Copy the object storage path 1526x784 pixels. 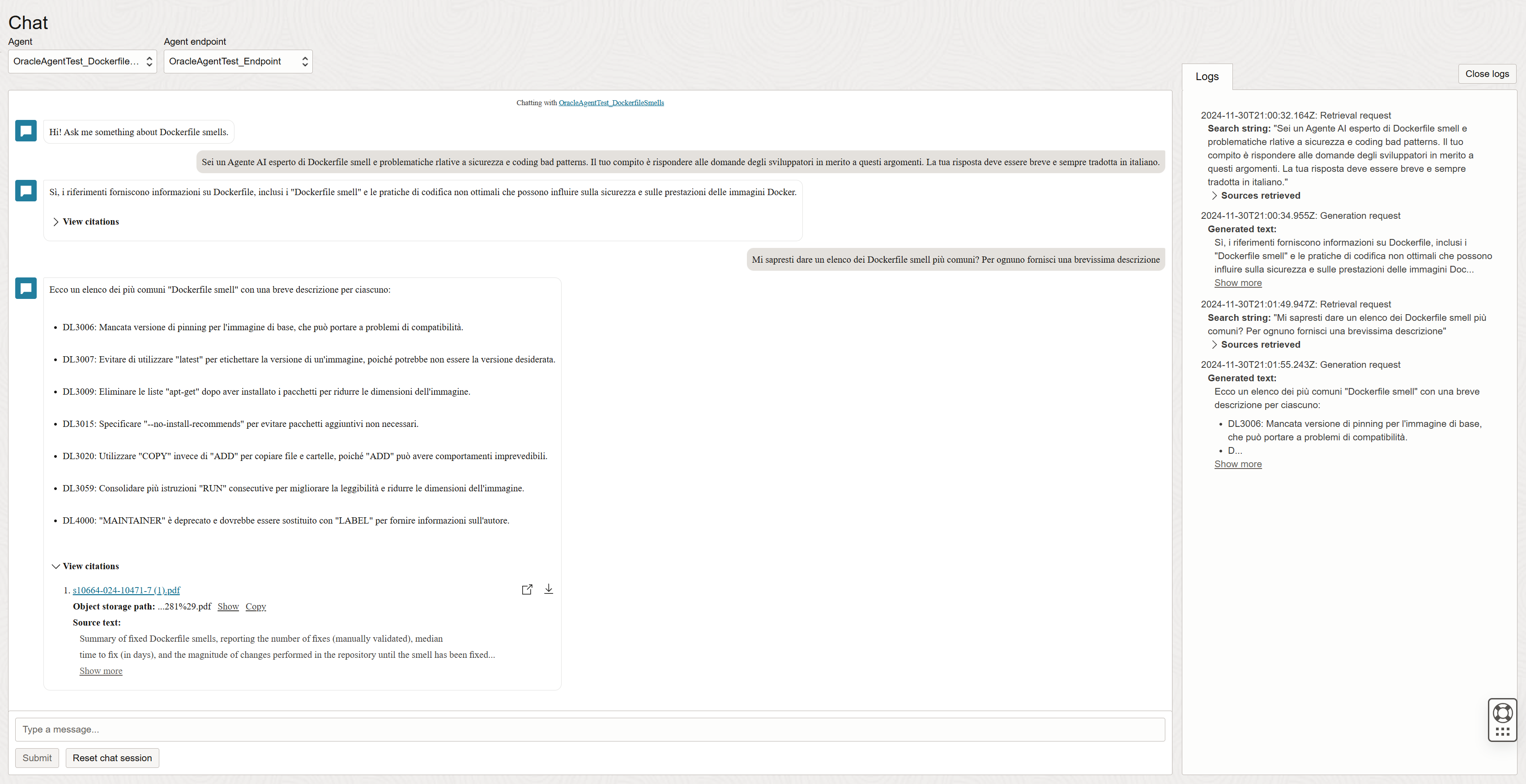click(x=256, y=606)
